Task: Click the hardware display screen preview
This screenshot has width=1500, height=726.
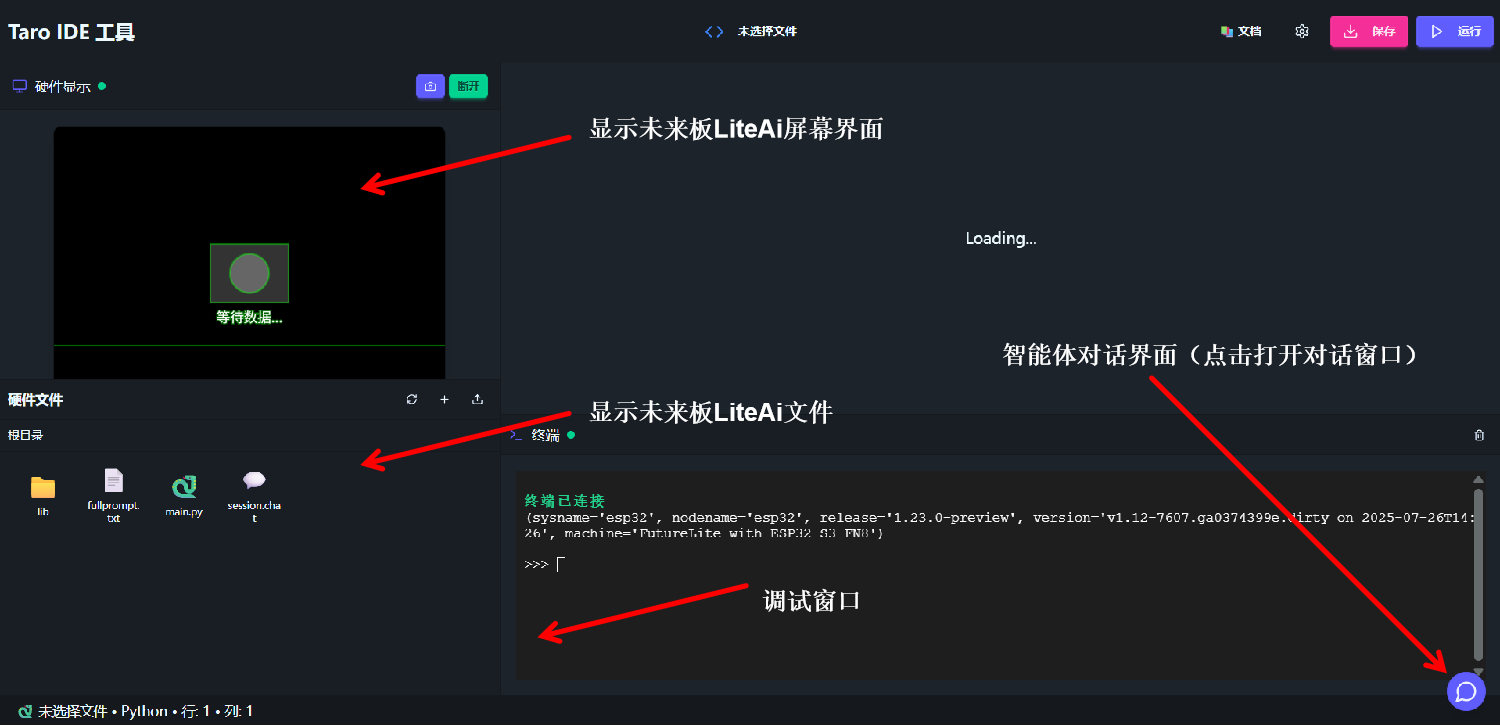Action: pyautogui.click(x=249, y=252)
